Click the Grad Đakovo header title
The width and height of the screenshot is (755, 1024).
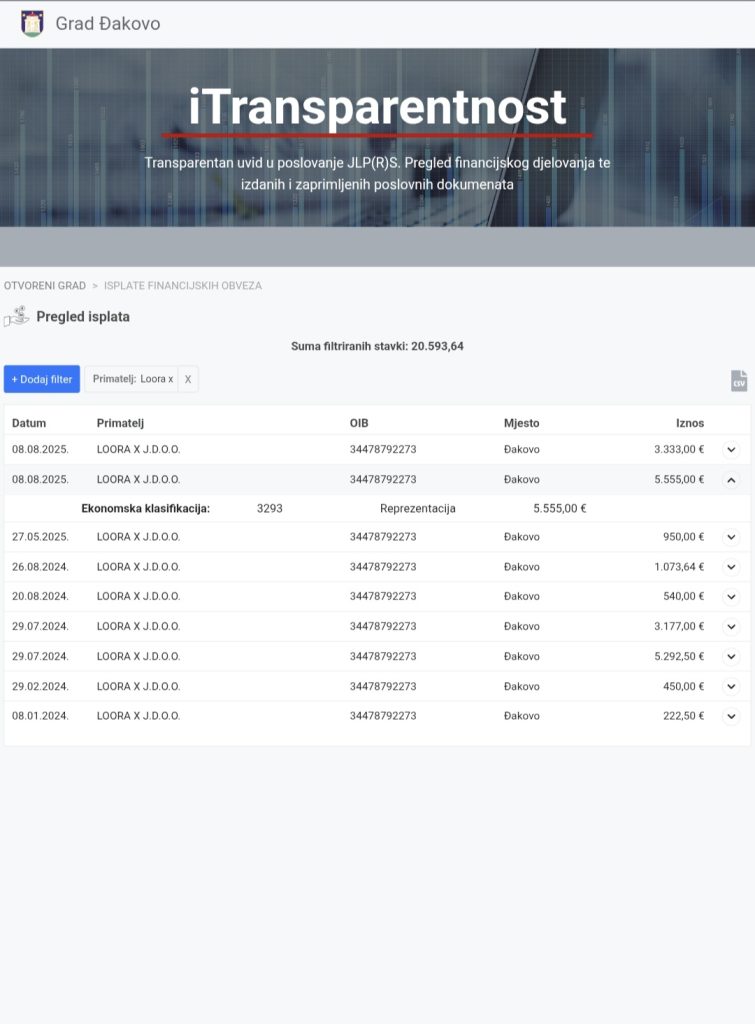108,24
